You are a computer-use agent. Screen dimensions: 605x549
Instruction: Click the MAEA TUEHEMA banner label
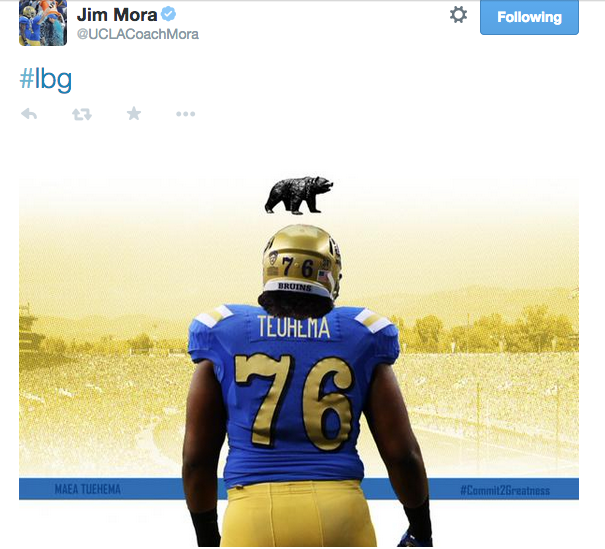pyautogui.click(x=88, y=489)
